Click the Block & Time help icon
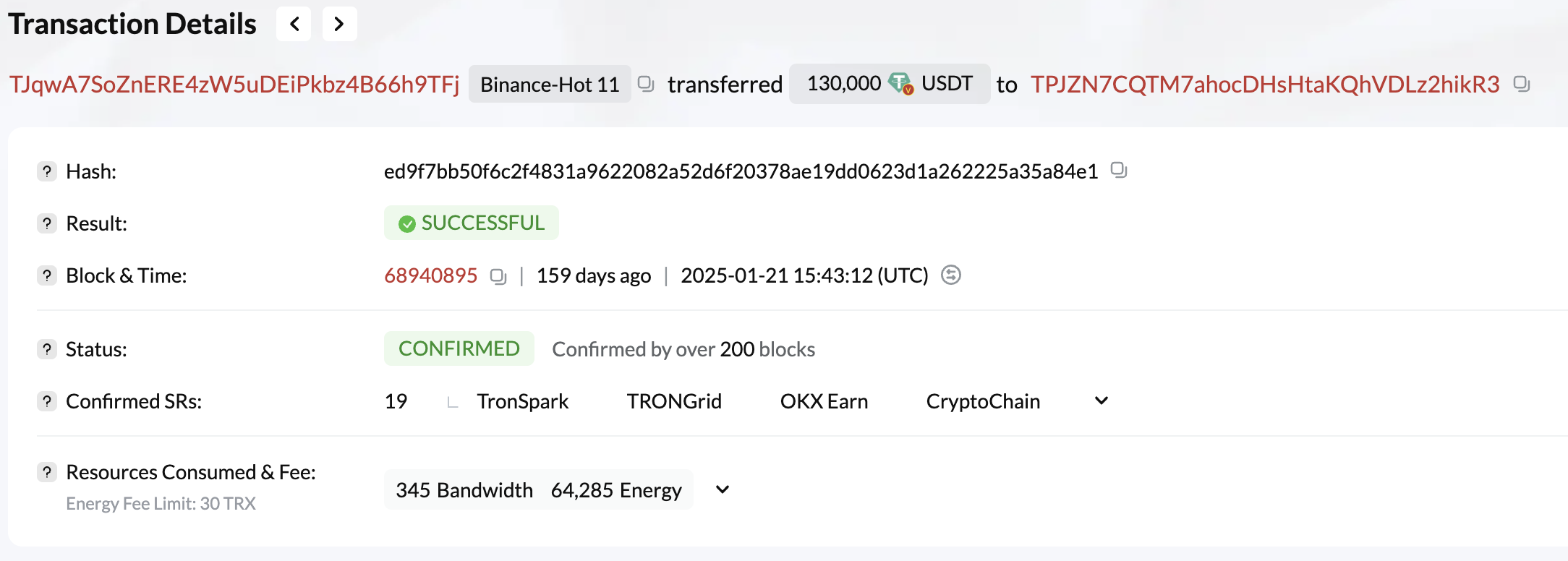Screen dimensions: 1568x561 pos(47,275)
